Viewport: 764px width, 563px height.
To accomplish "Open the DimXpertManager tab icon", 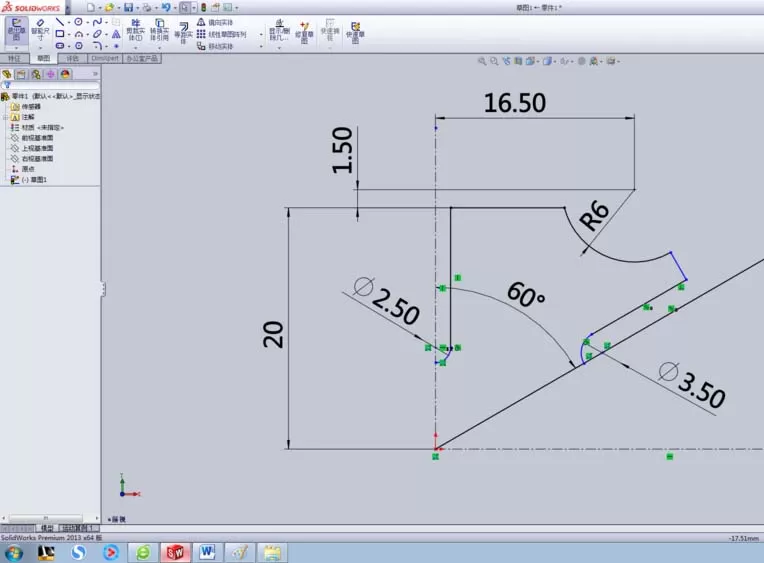I will [x=51, y=74].
